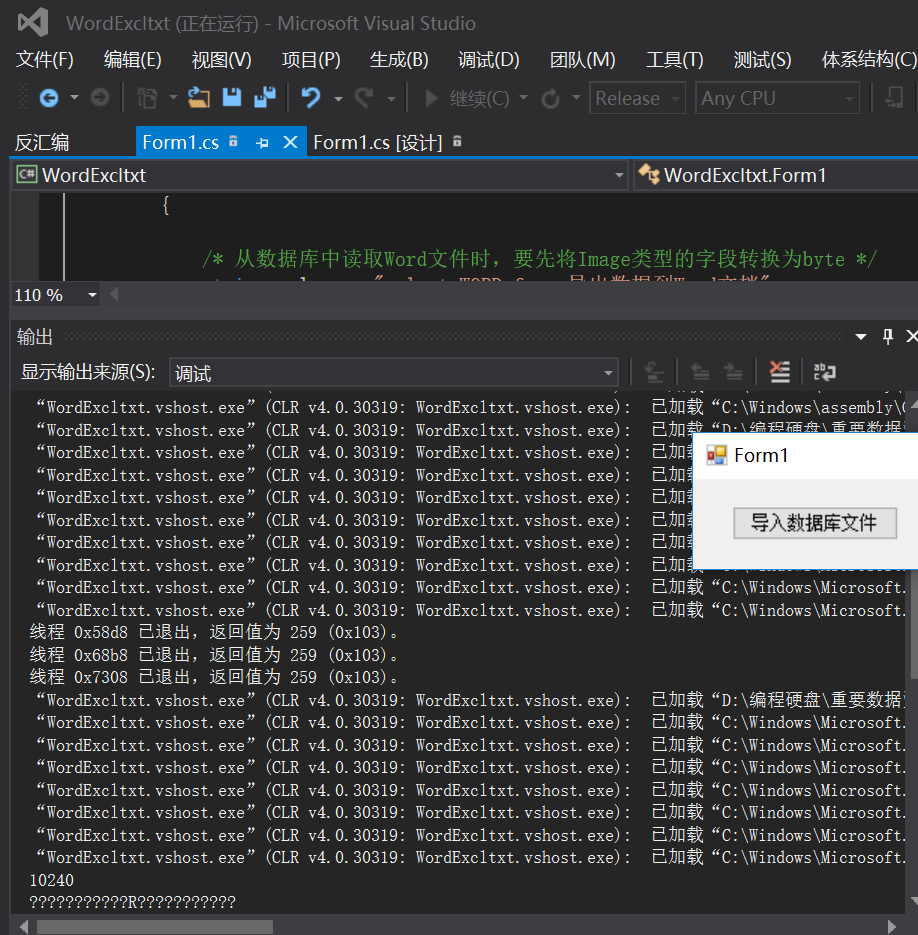Open the Release configuration dropdown
918x935 pixels.
pyautogui.click(x=637, y=98)
